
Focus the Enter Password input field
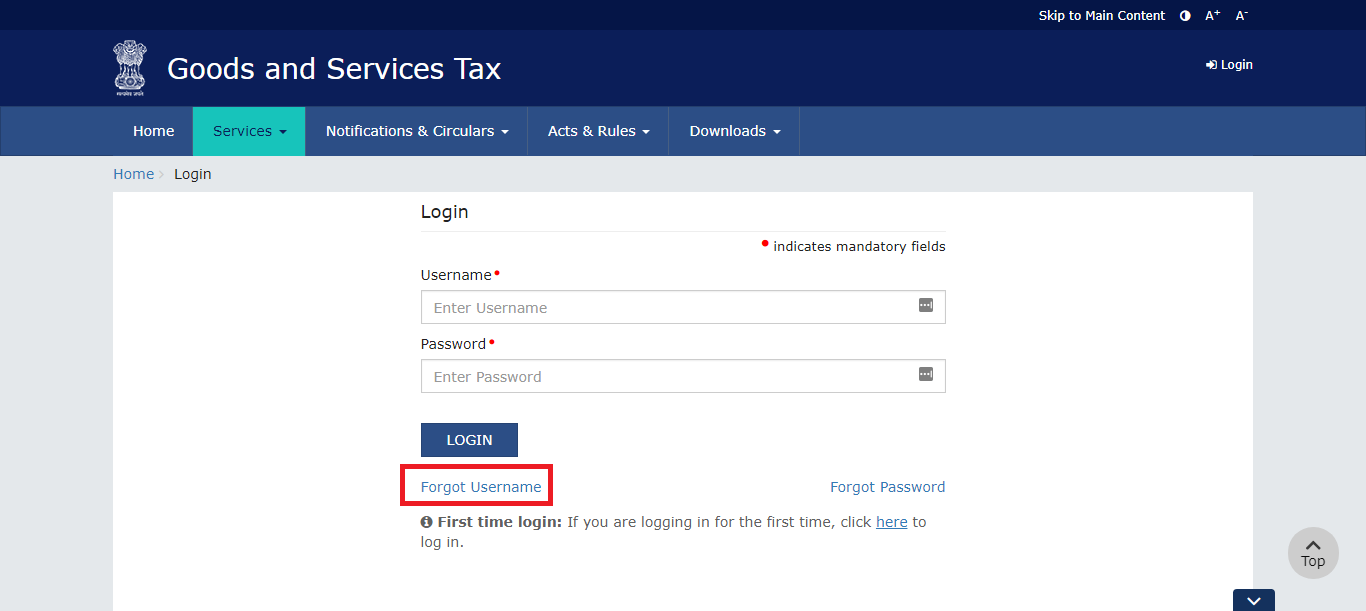pyautogui.click(x=683, y=376)
